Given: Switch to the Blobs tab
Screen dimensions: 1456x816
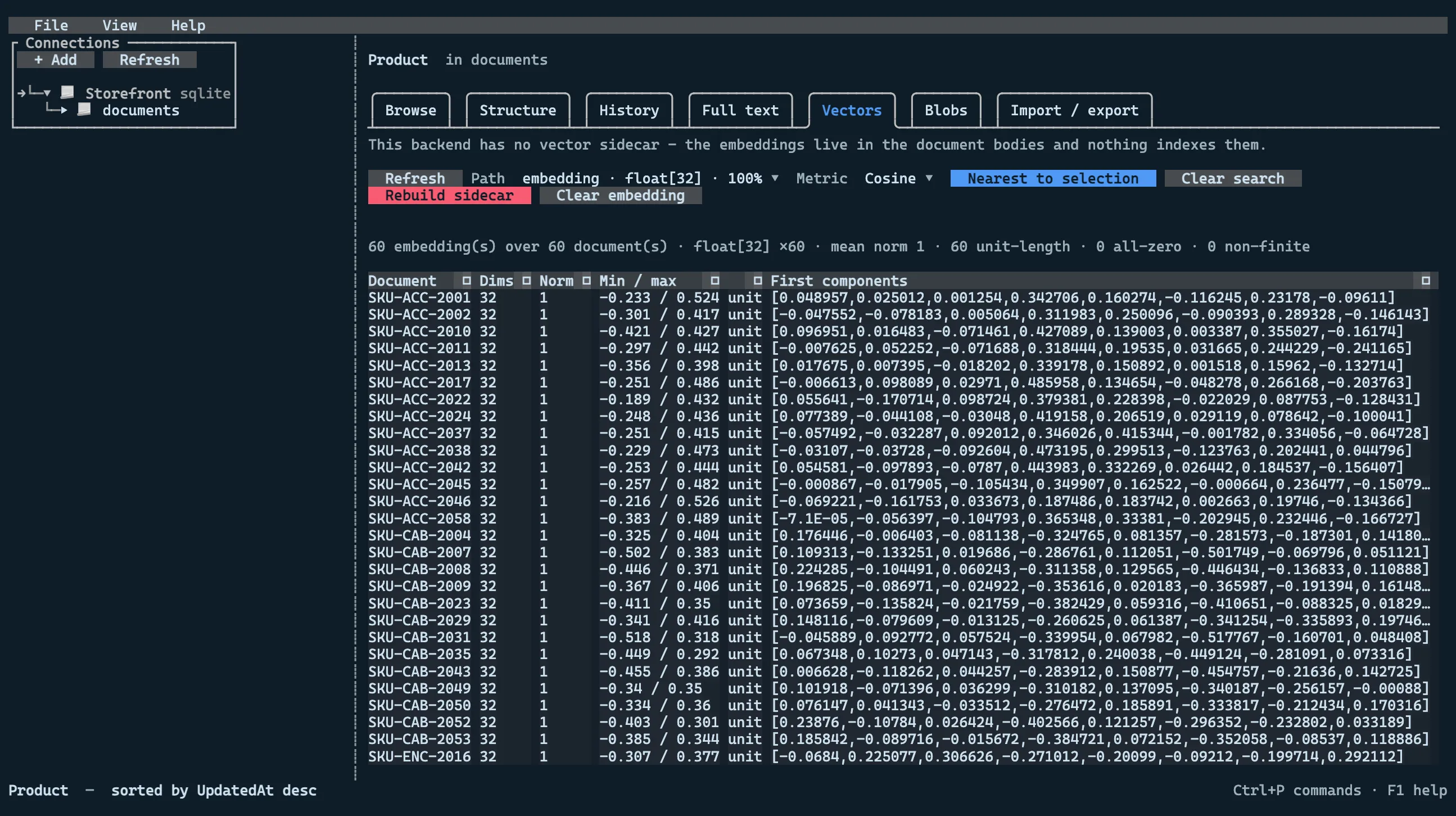Looking at the screenshot, I should (x=946, y=110).
